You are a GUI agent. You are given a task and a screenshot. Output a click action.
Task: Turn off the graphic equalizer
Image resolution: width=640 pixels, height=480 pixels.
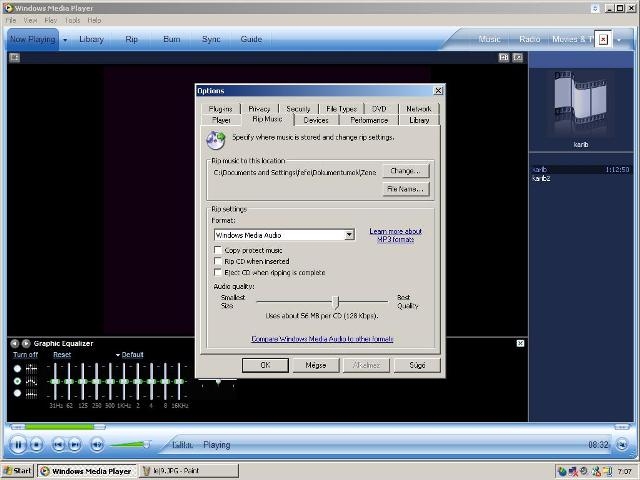point(25,355)
